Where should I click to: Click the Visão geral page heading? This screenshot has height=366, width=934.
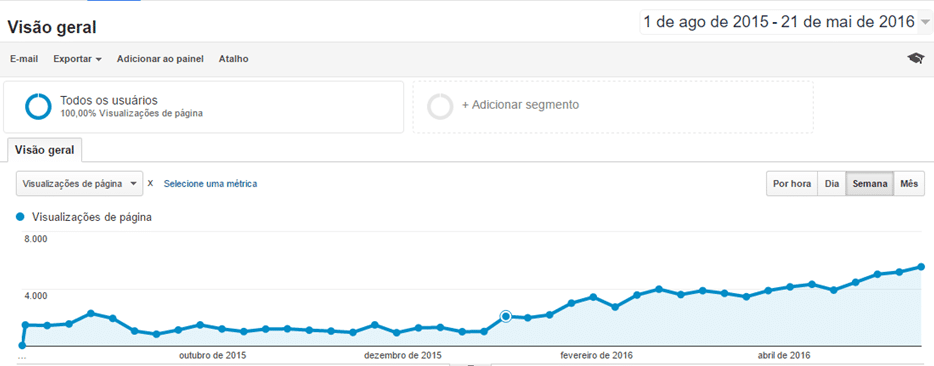click(51, 27)
